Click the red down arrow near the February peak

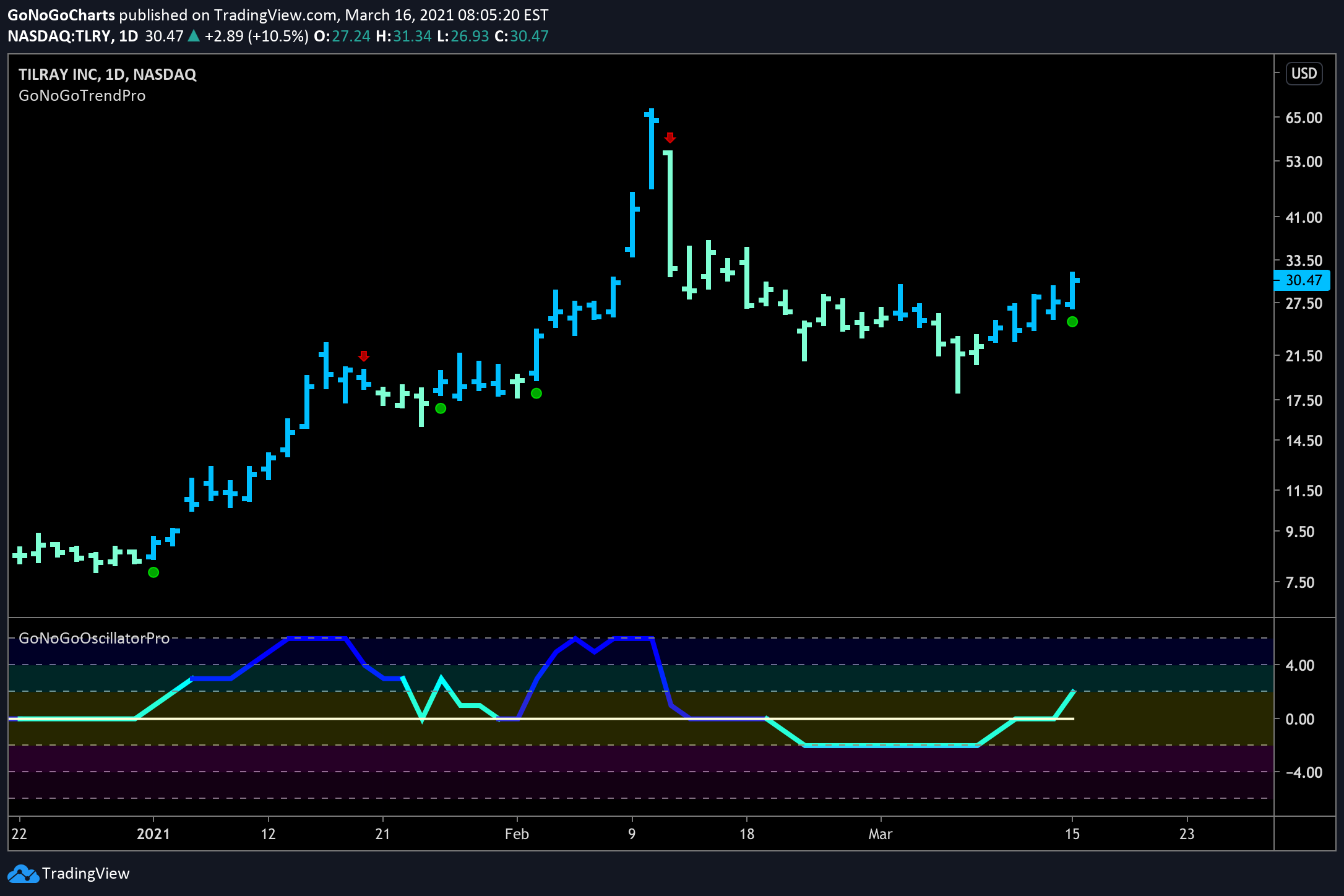tap(670, 137)
